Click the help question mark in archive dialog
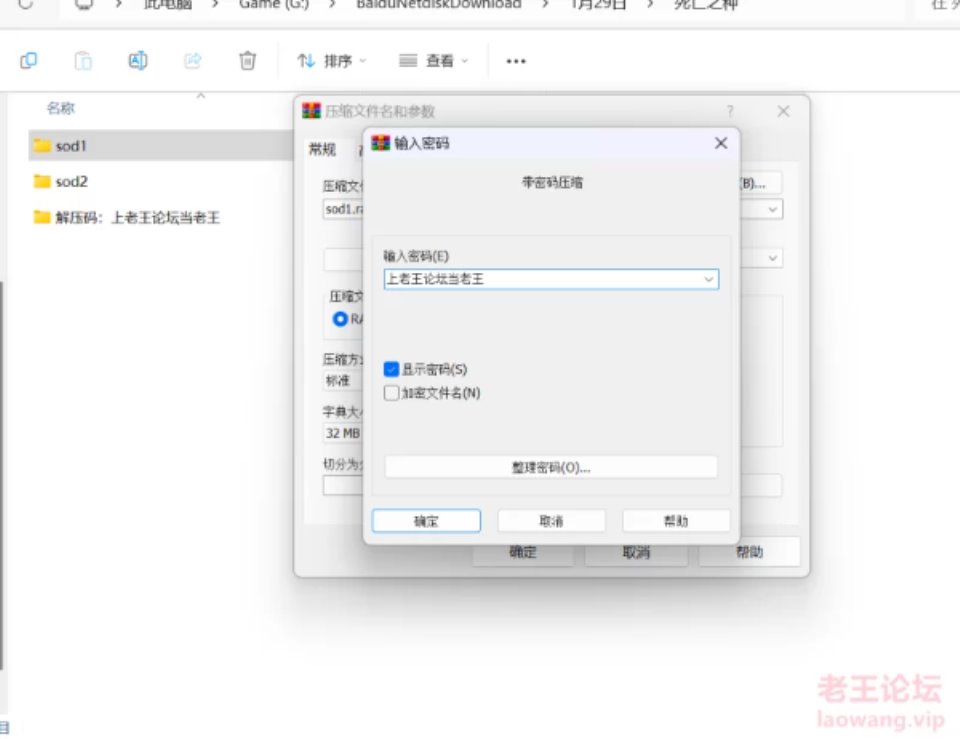The height and width of the screenshot is (739, 960). [730, 111]
